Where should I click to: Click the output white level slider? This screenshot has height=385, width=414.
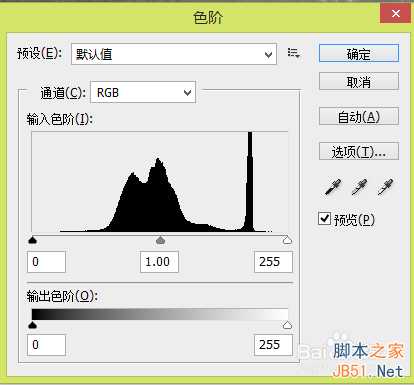point(287,325)
